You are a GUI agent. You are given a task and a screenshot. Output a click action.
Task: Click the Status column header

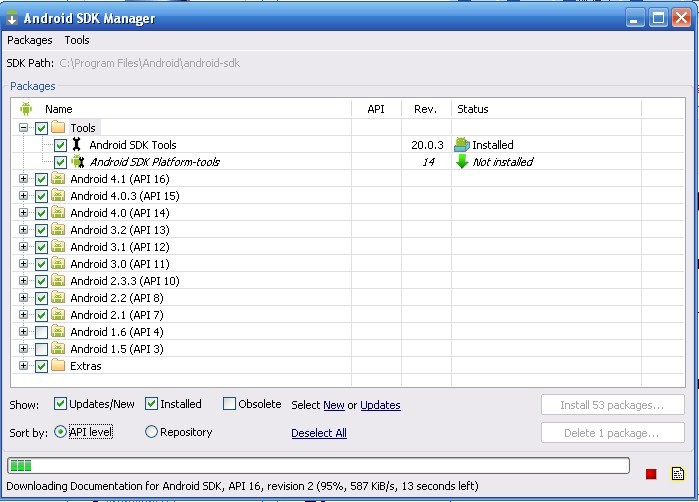click(x=473, y=109)
